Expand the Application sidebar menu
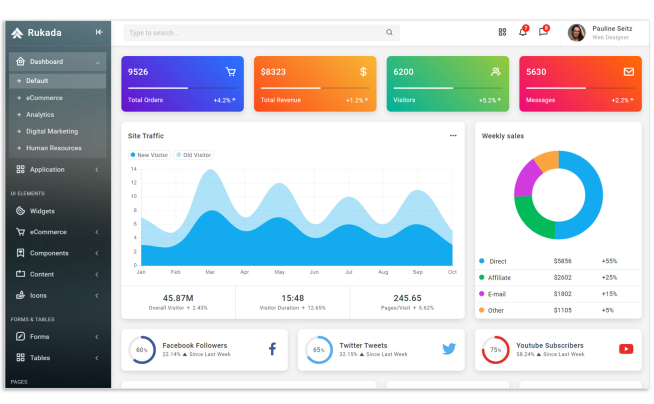The image size is (654, 404). (57, 170)
